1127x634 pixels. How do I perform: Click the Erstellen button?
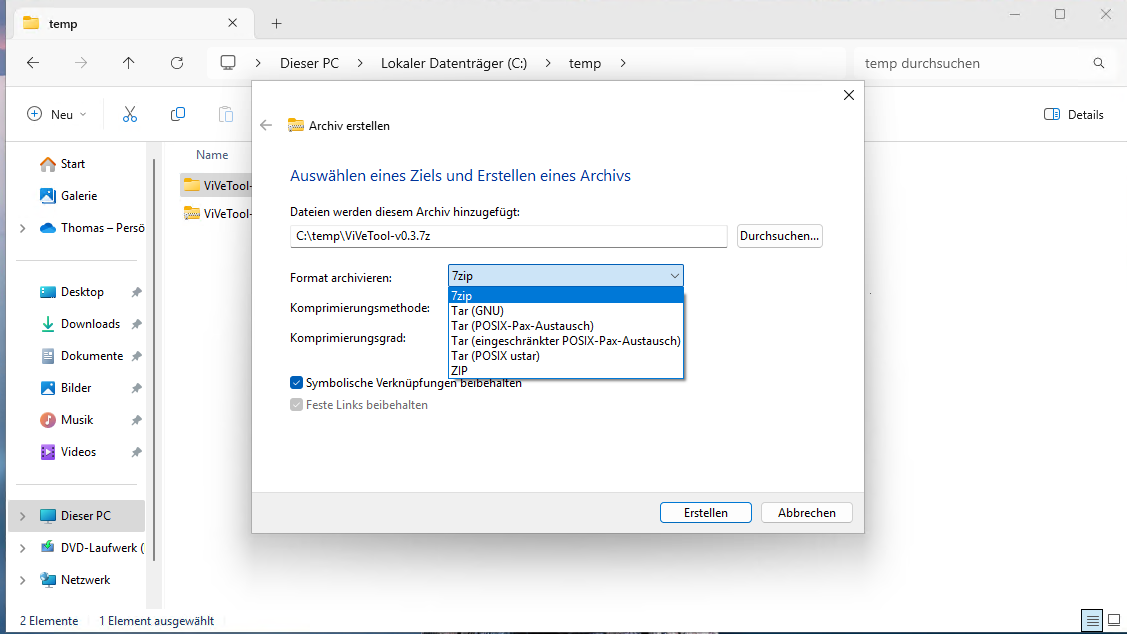point(705,512)
